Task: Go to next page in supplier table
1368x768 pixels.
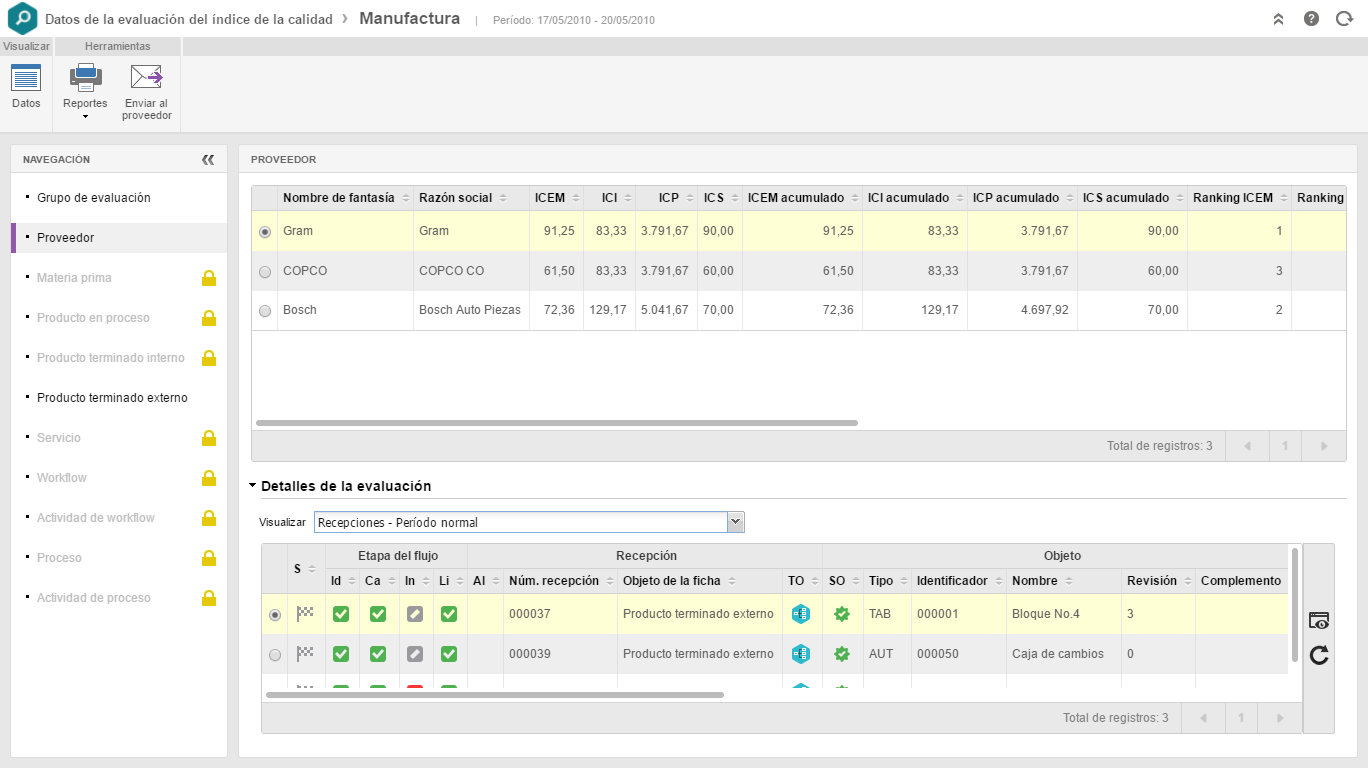Action: click(x=1324, y=446)
